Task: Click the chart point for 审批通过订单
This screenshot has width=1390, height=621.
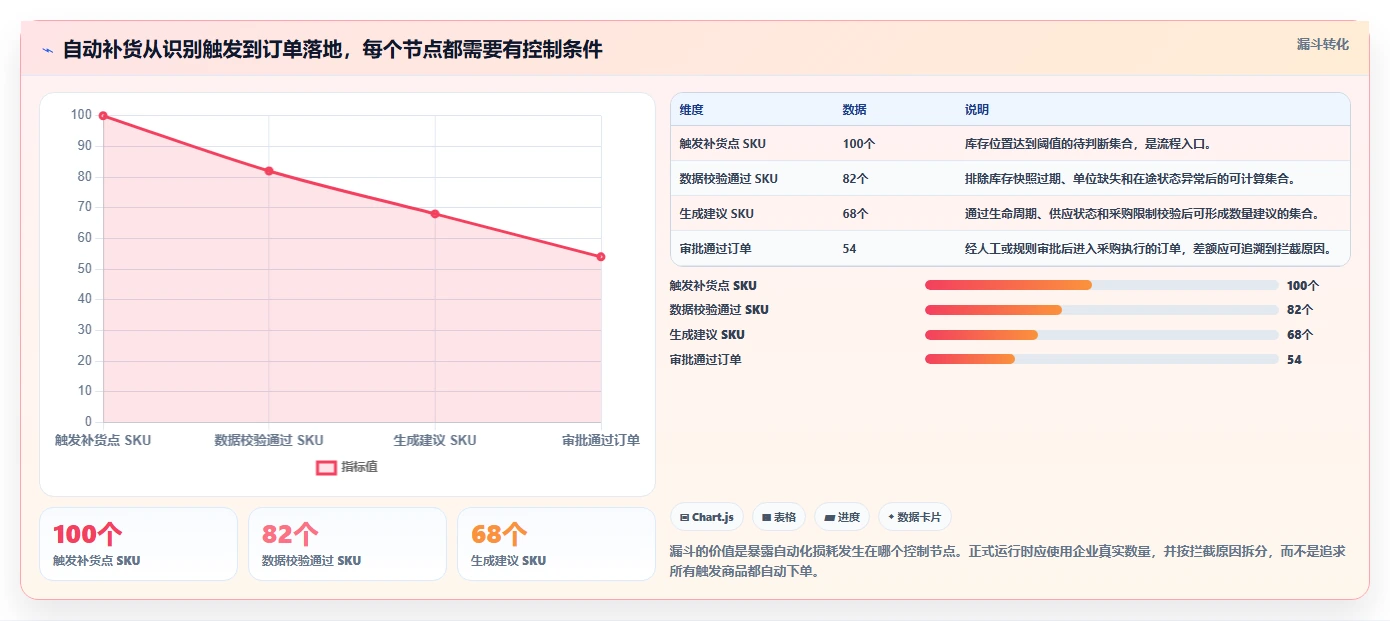Action: [x=601, y=257]
